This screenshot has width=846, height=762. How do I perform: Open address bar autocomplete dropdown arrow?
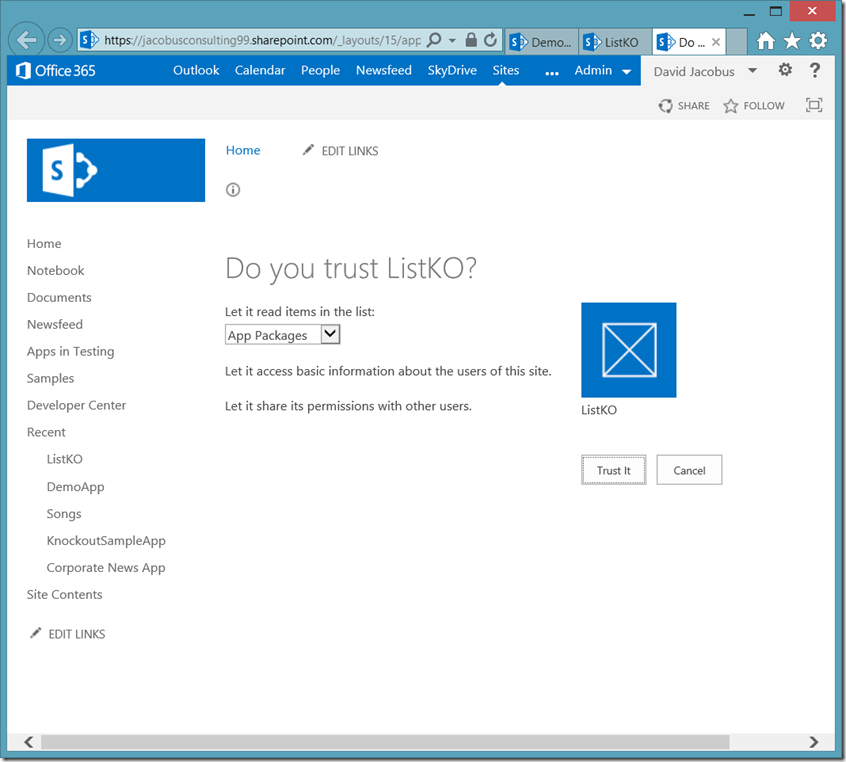tap(452, 40)
